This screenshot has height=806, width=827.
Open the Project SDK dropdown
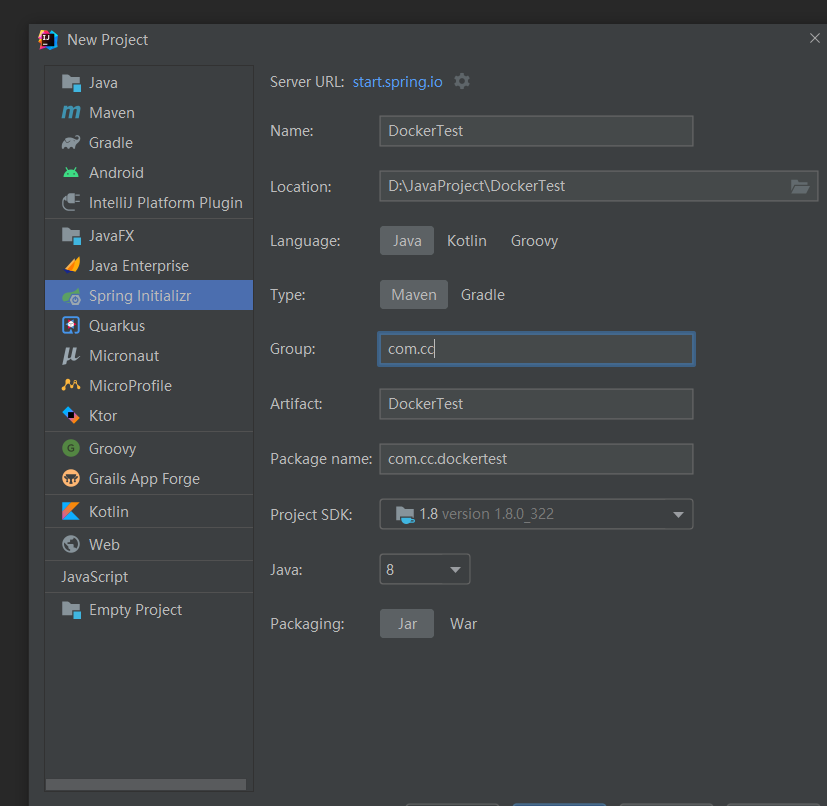pos(536,514)
